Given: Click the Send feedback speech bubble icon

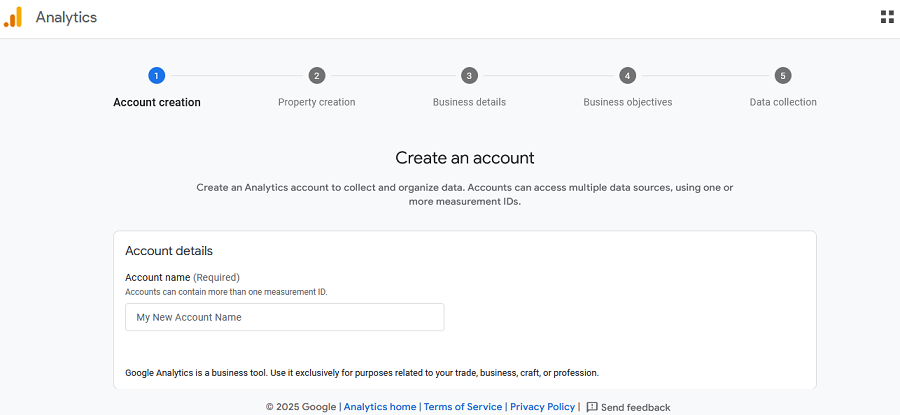Looking at the screenshot, I should pos(592,407).
